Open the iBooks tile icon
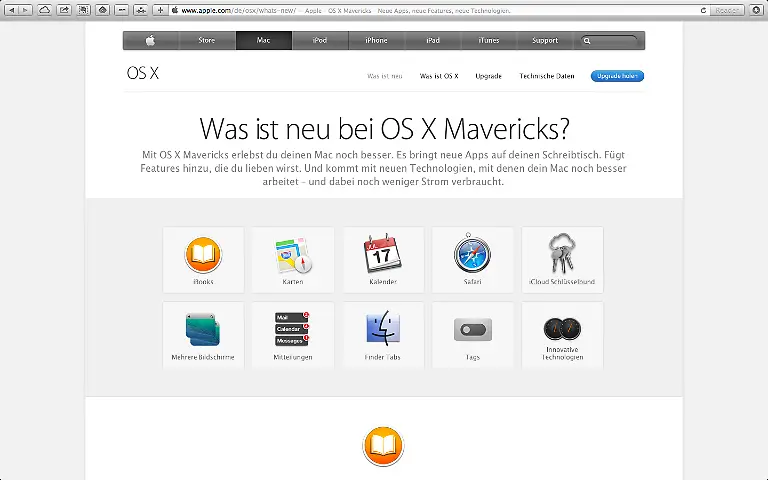Screen dimensions: 768x480 pyautogui.click(x=203, y=255)
